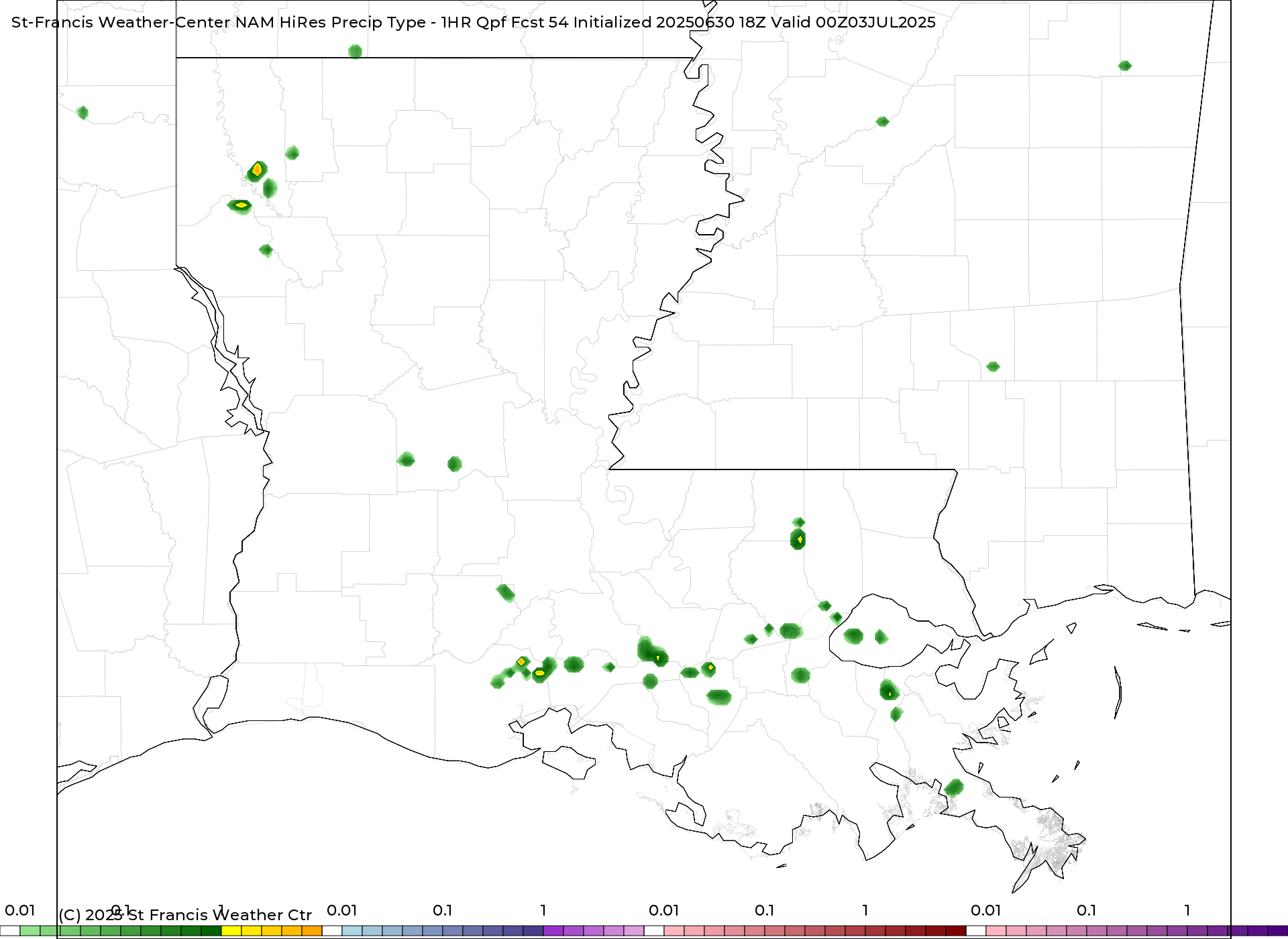Pick the lightest blue swatch starting the blue scale
Image resolution: width=1288 pixels, height=939 pixels.
(352, 931)
